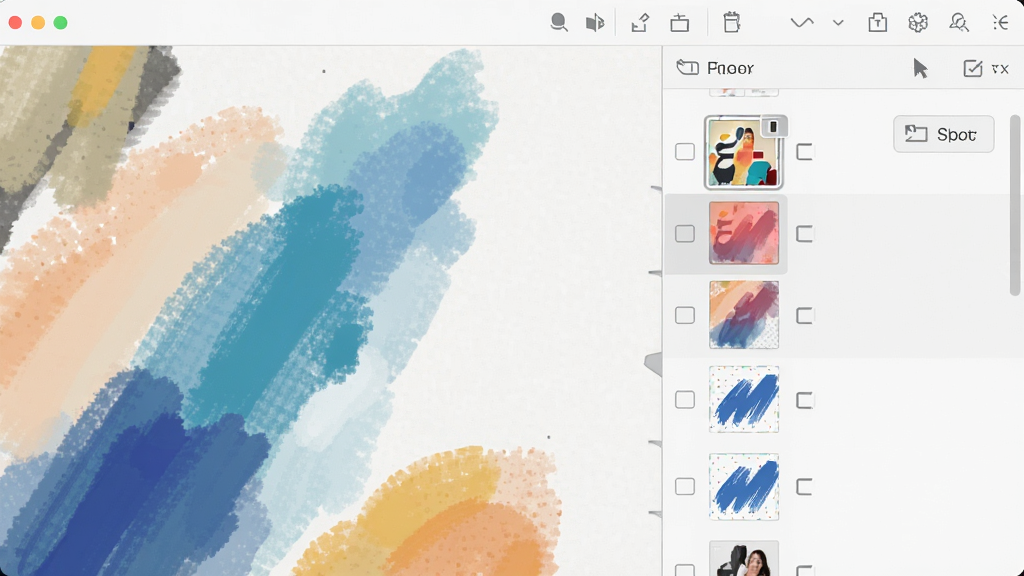Click the speaker sound icon in the toolbar

click(x=594, y=24)
